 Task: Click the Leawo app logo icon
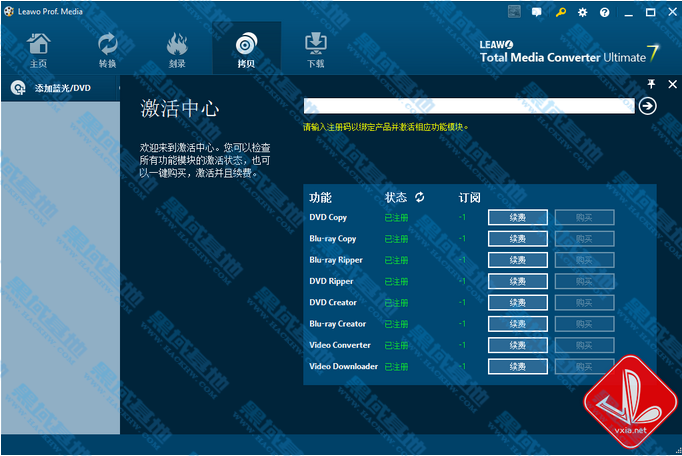coord(9,11)
